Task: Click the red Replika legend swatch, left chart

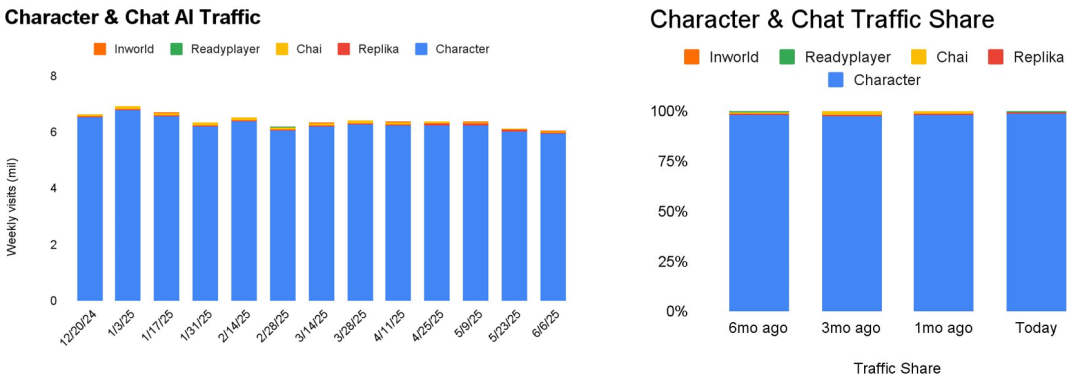Action: click(x=344, y=49)
